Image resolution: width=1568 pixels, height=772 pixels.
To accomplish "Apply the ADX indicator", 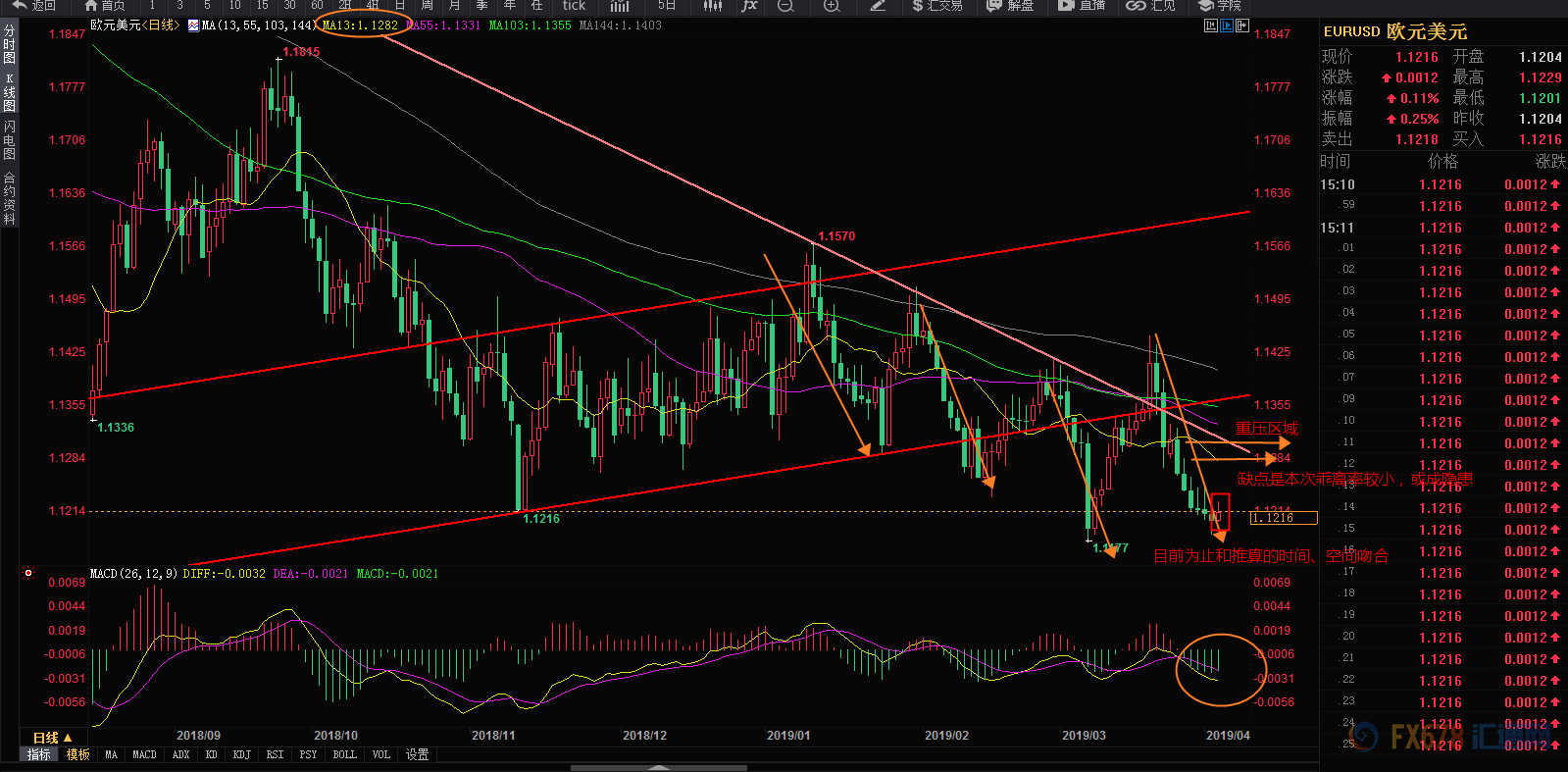I will point(180,754).
